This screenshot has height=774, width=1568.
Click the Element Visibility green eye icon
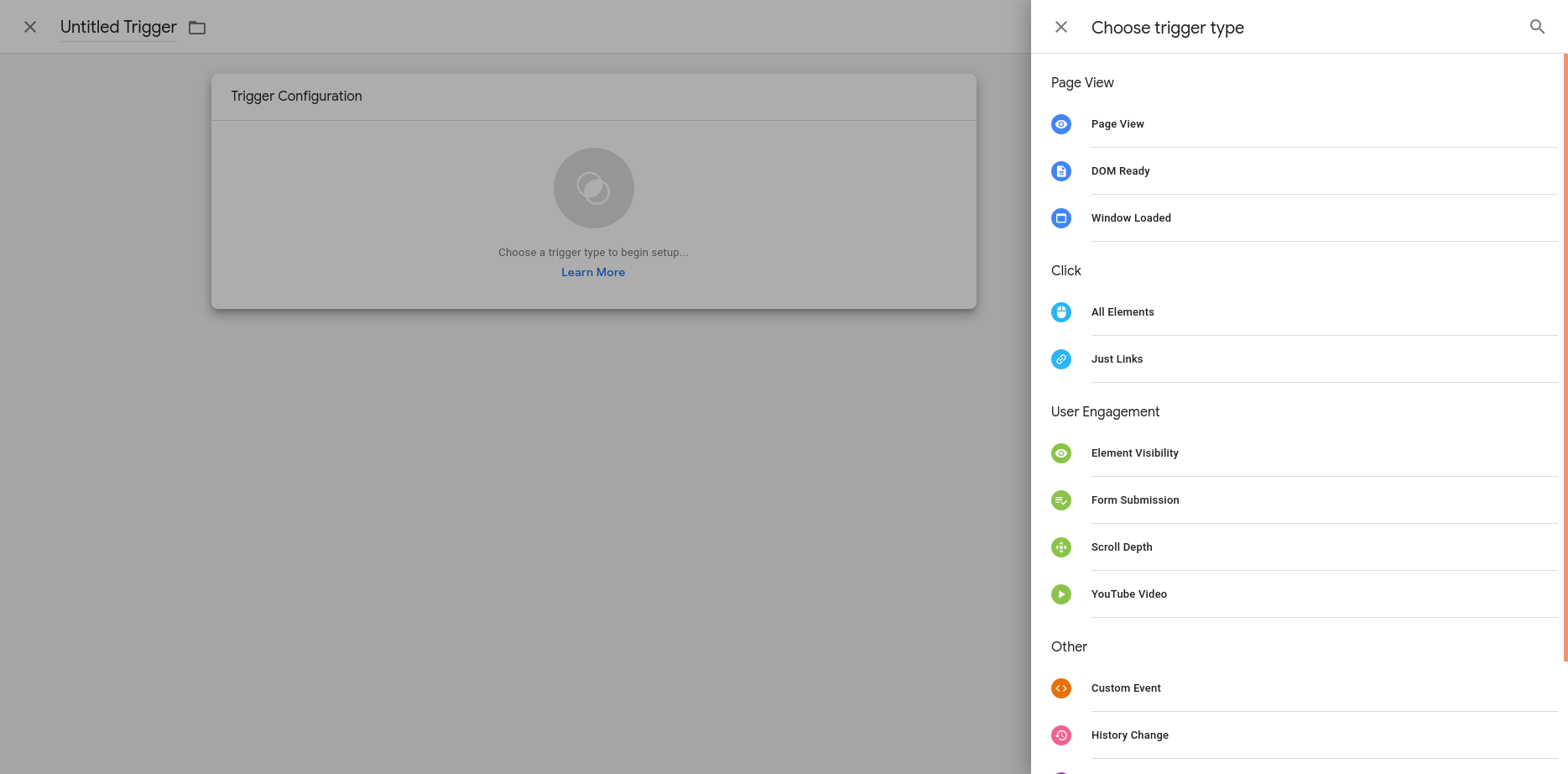point(1061,453)
